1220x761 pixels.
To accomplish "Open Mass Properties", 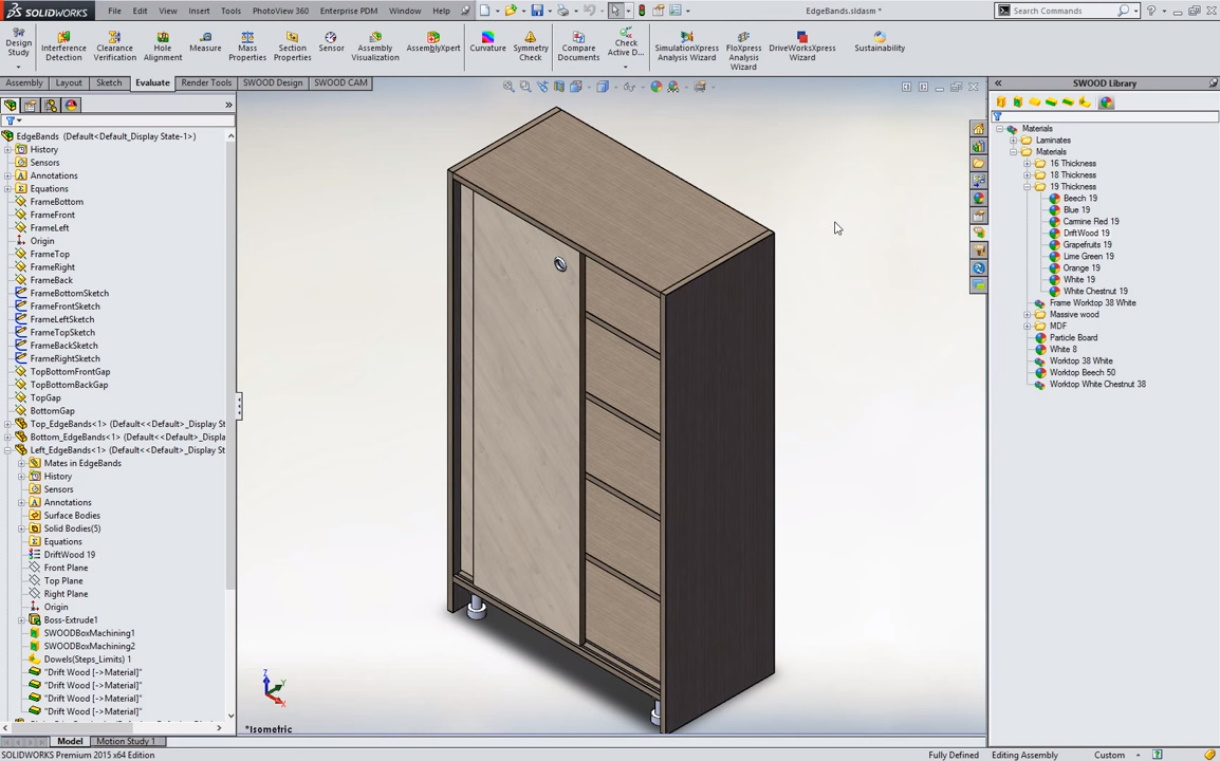I will click(247, 46).
